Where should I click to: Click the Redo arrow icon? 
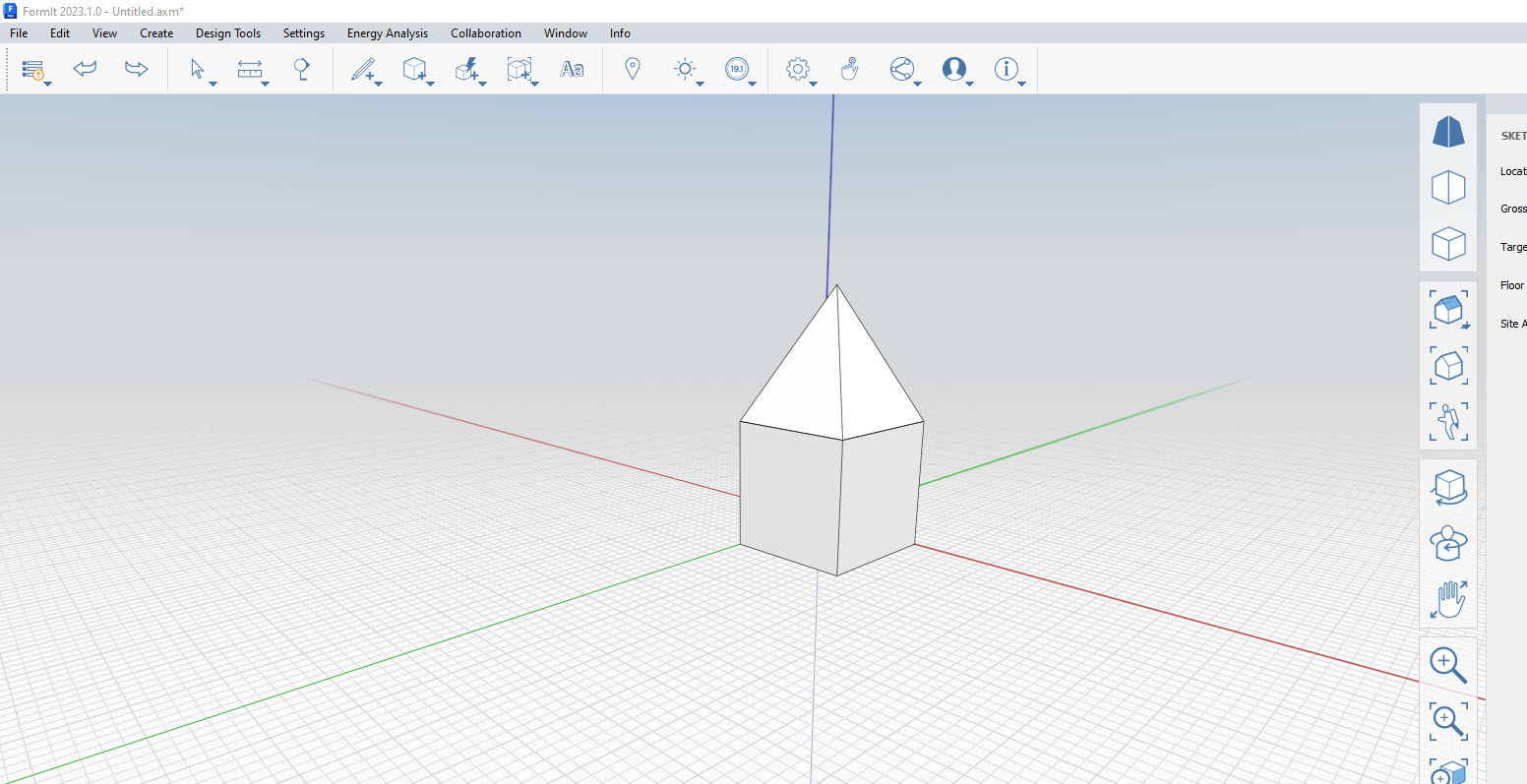[137, 69]
